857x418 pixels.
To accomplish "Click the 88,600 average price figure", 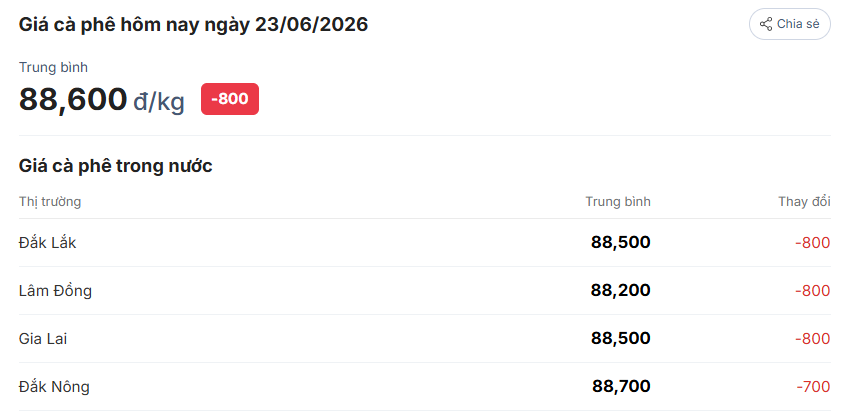I will coord(73,99).
